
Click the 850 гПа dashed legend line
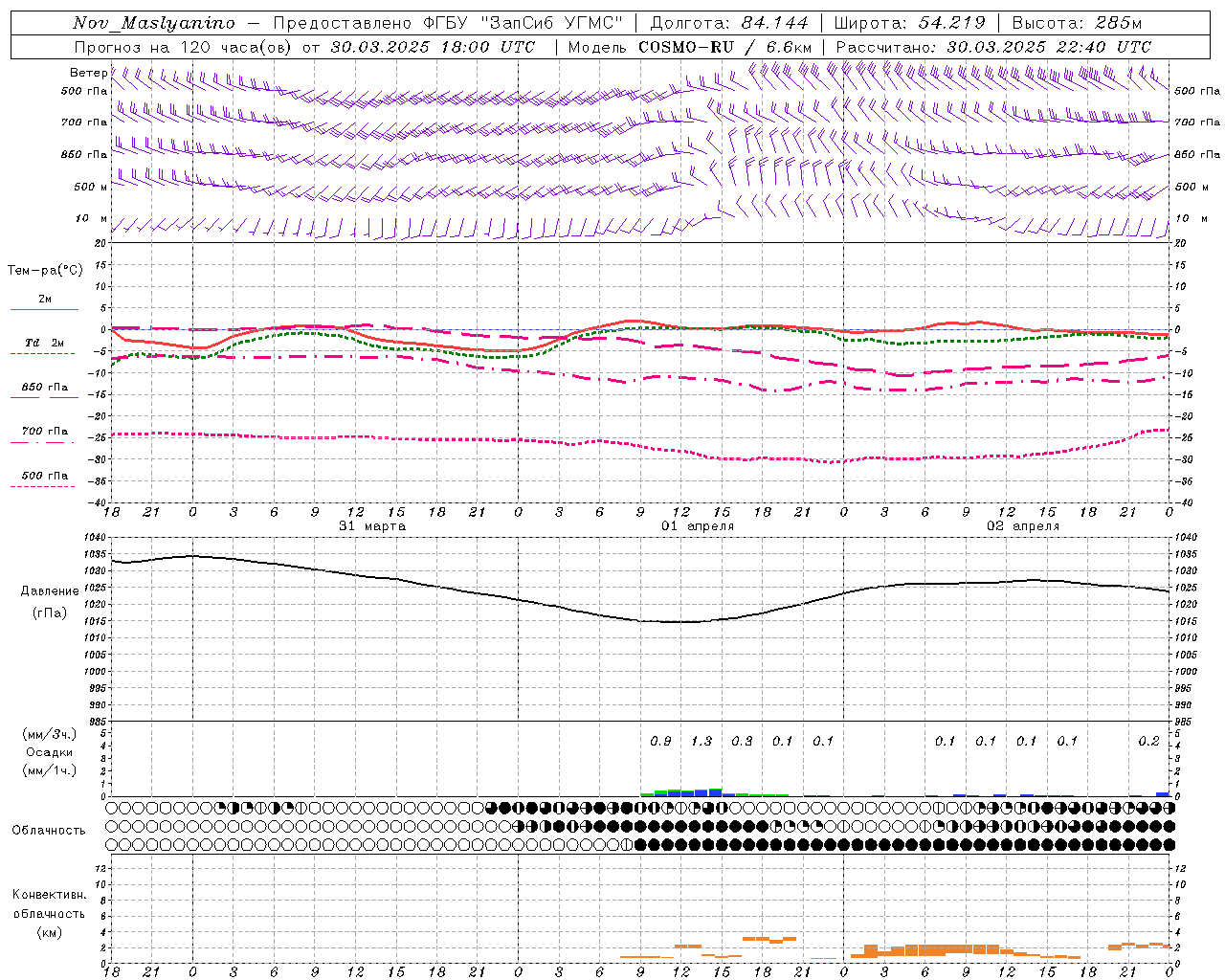(44, 397)
